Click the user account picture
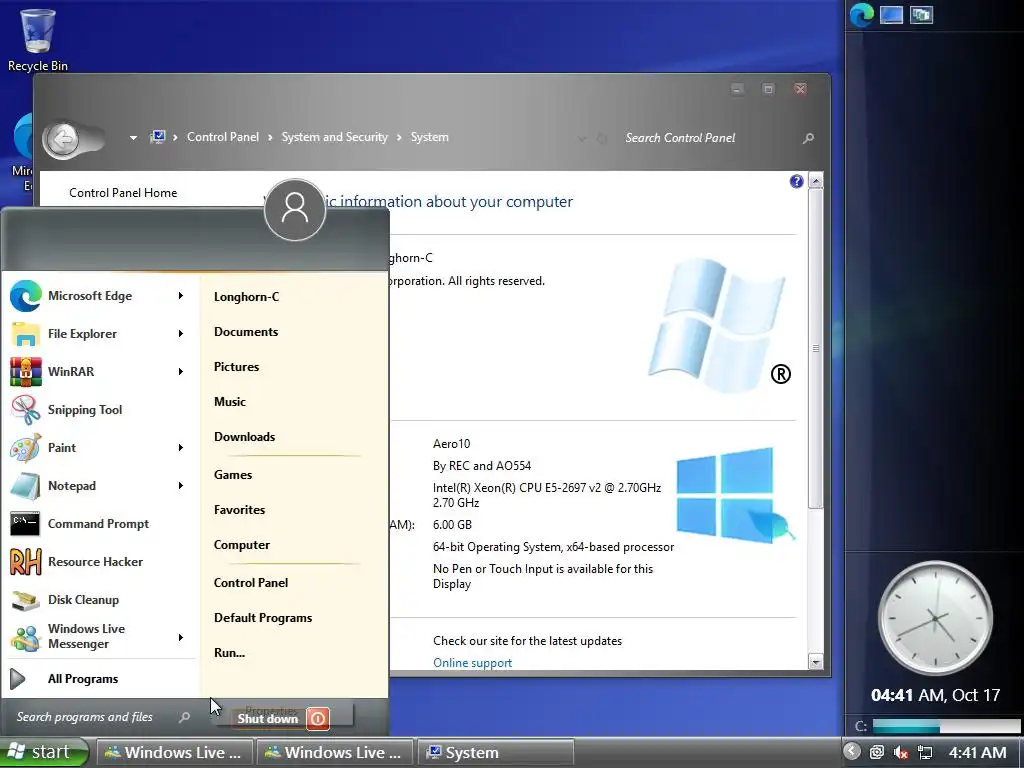The width and height of the screenshot is (1024, 768). [x=295, y=210]
